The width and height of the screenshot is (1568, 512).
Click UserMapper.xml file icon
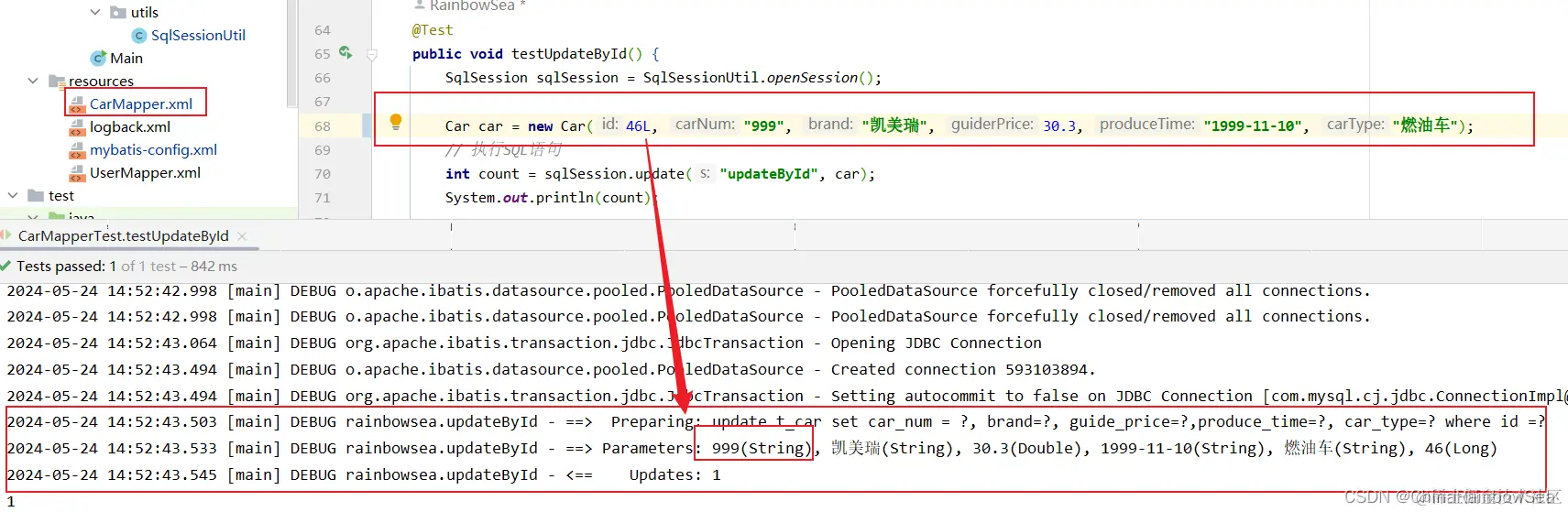(x=77, y=173)
